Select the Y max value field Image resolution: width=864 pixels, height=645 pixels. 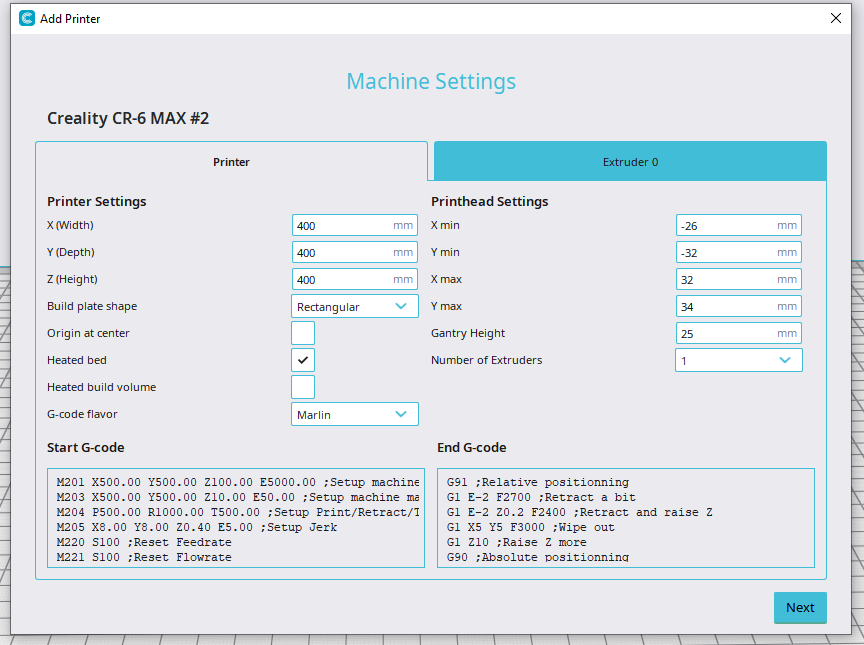(x=738, y=306)
